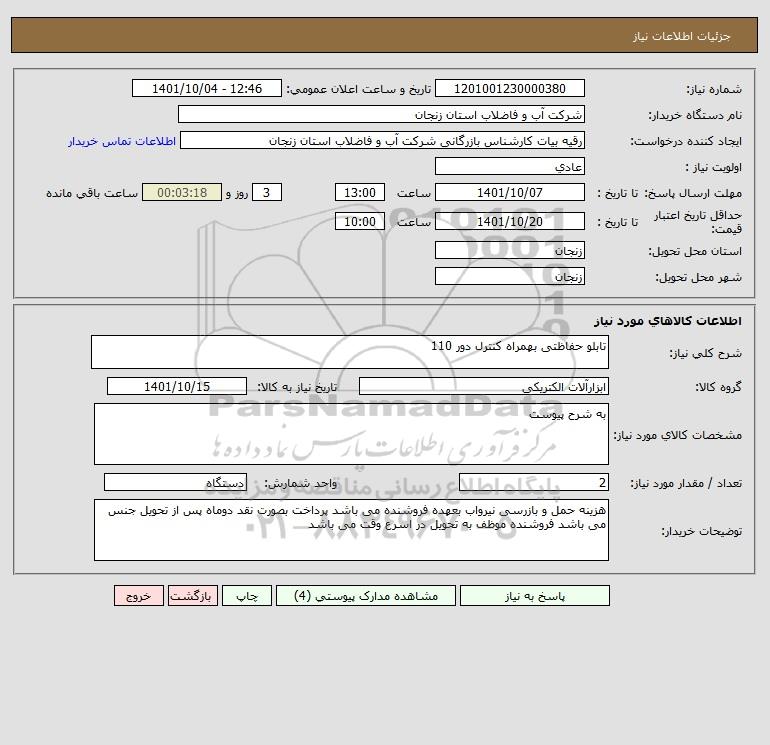This screenshot has height=745, width=770.
Task: Click unit of measure field دستگاه
Action: (175, 483)
